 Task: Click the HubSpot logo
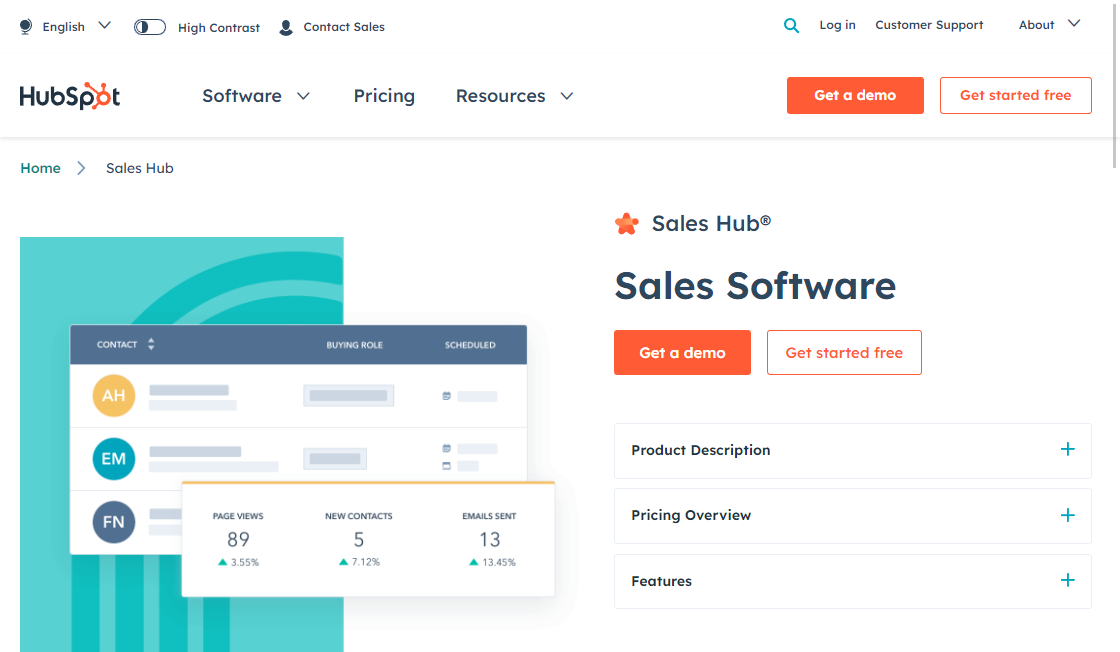pyautogui.click(x=69, y=95)
